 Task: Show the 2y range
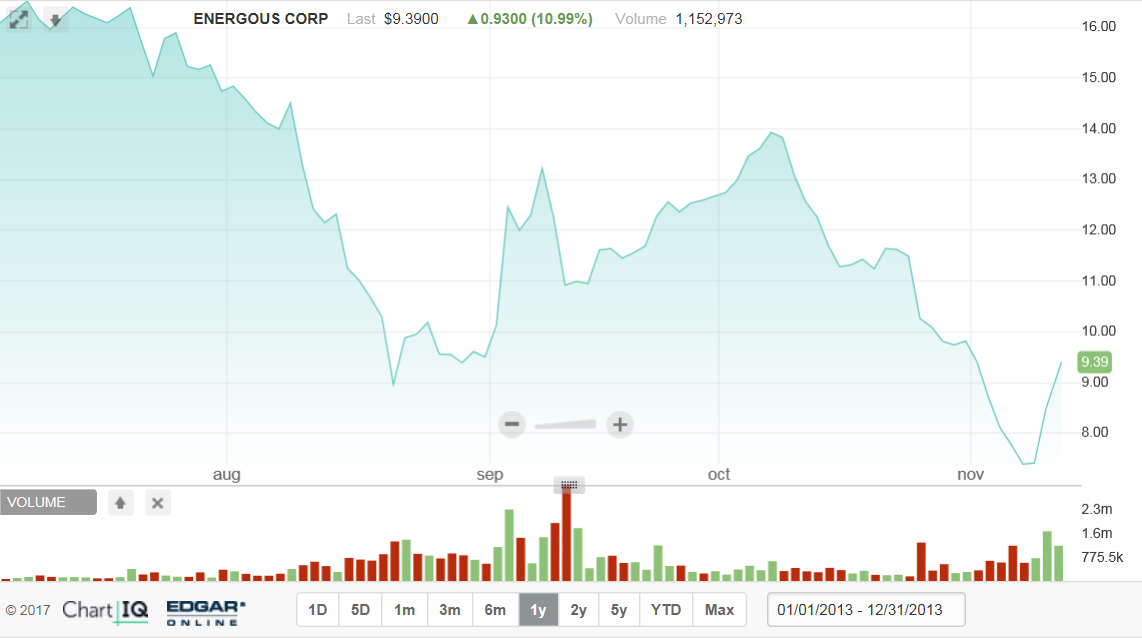pyautogui.click(x=578, y=610)
